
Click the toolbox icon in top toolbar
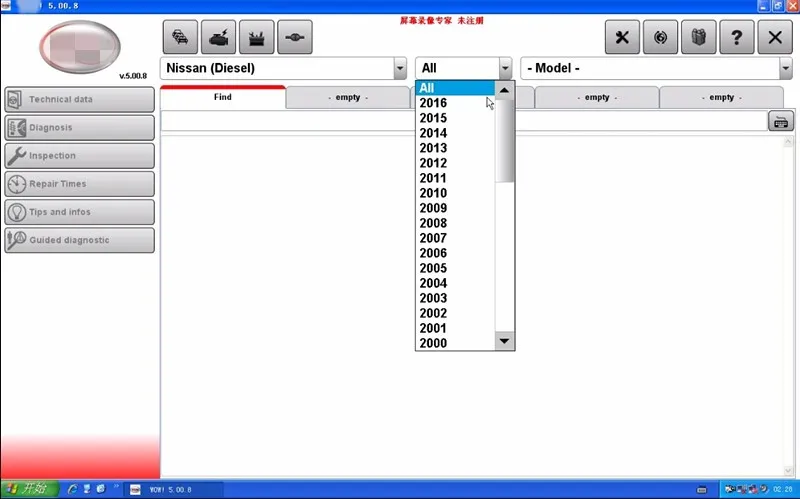257,37
